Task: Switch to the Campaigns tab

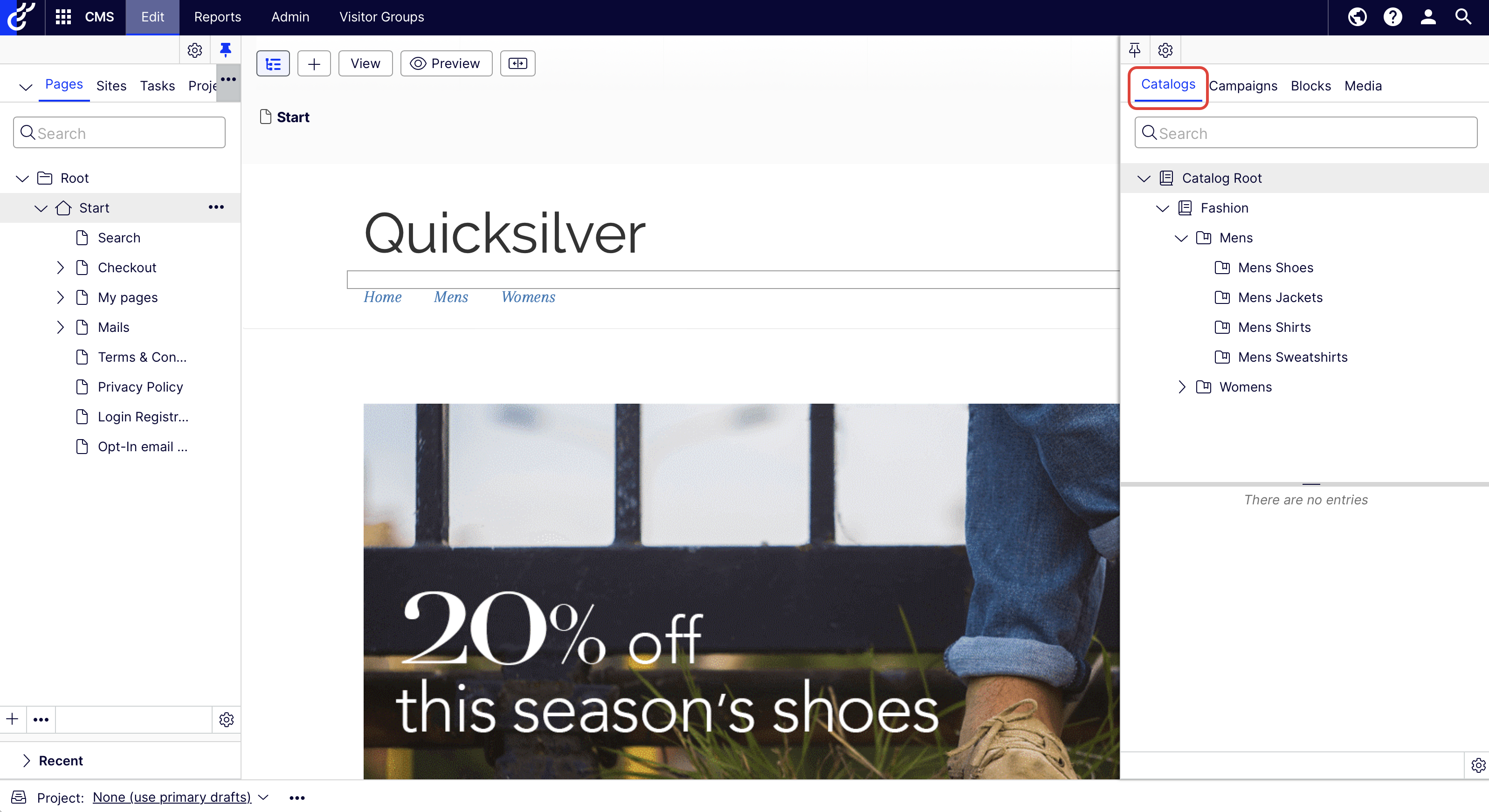Action: tap(1243, 85)
